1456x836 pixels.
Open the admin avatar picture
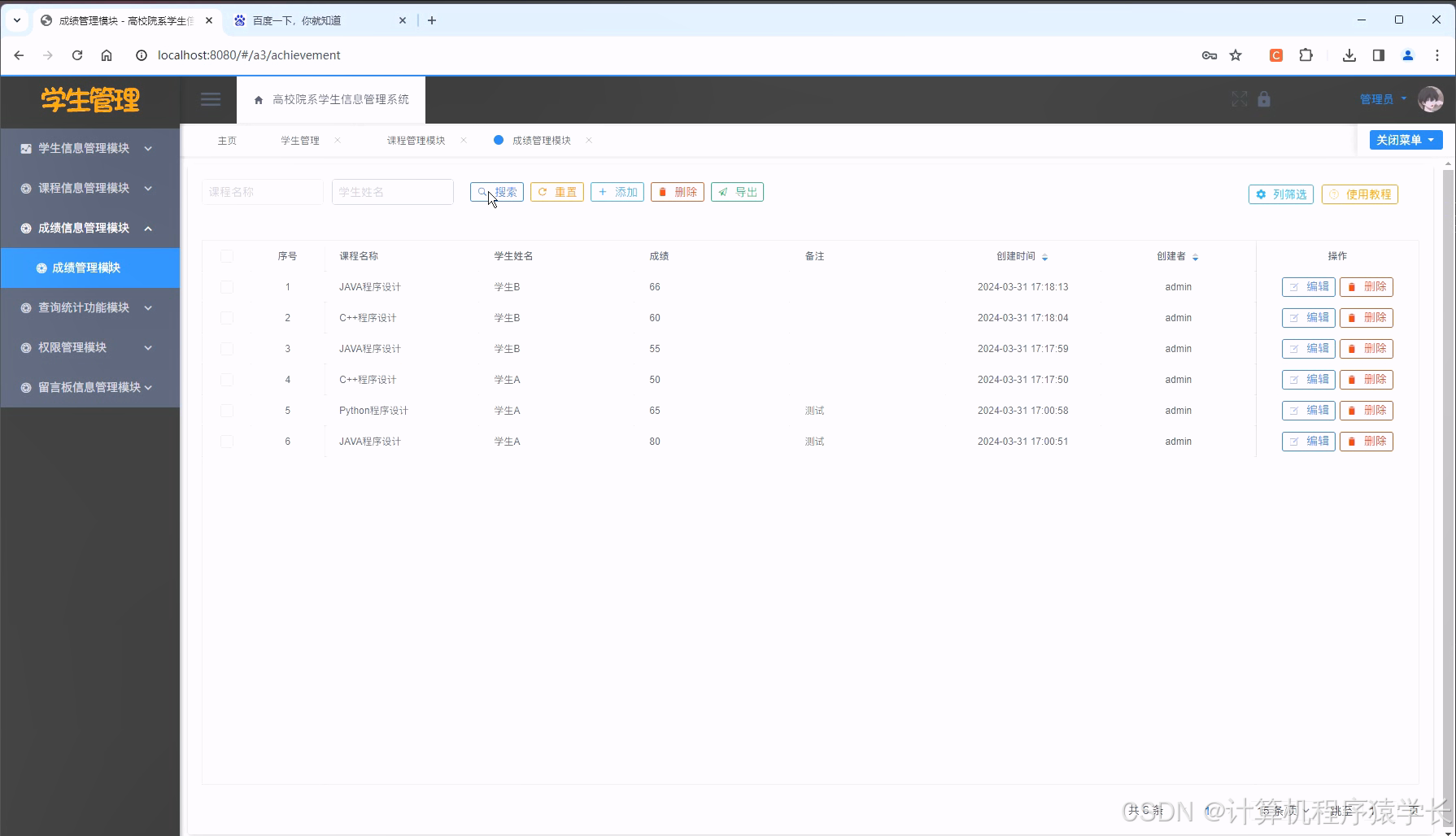tap(1430, 99)
